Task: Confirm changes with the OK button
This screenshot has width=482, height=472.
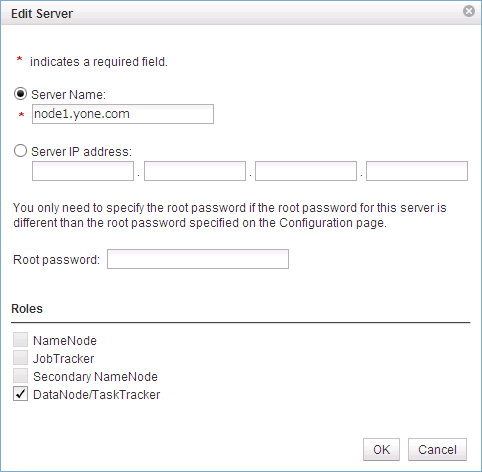Action: [381, 450]
